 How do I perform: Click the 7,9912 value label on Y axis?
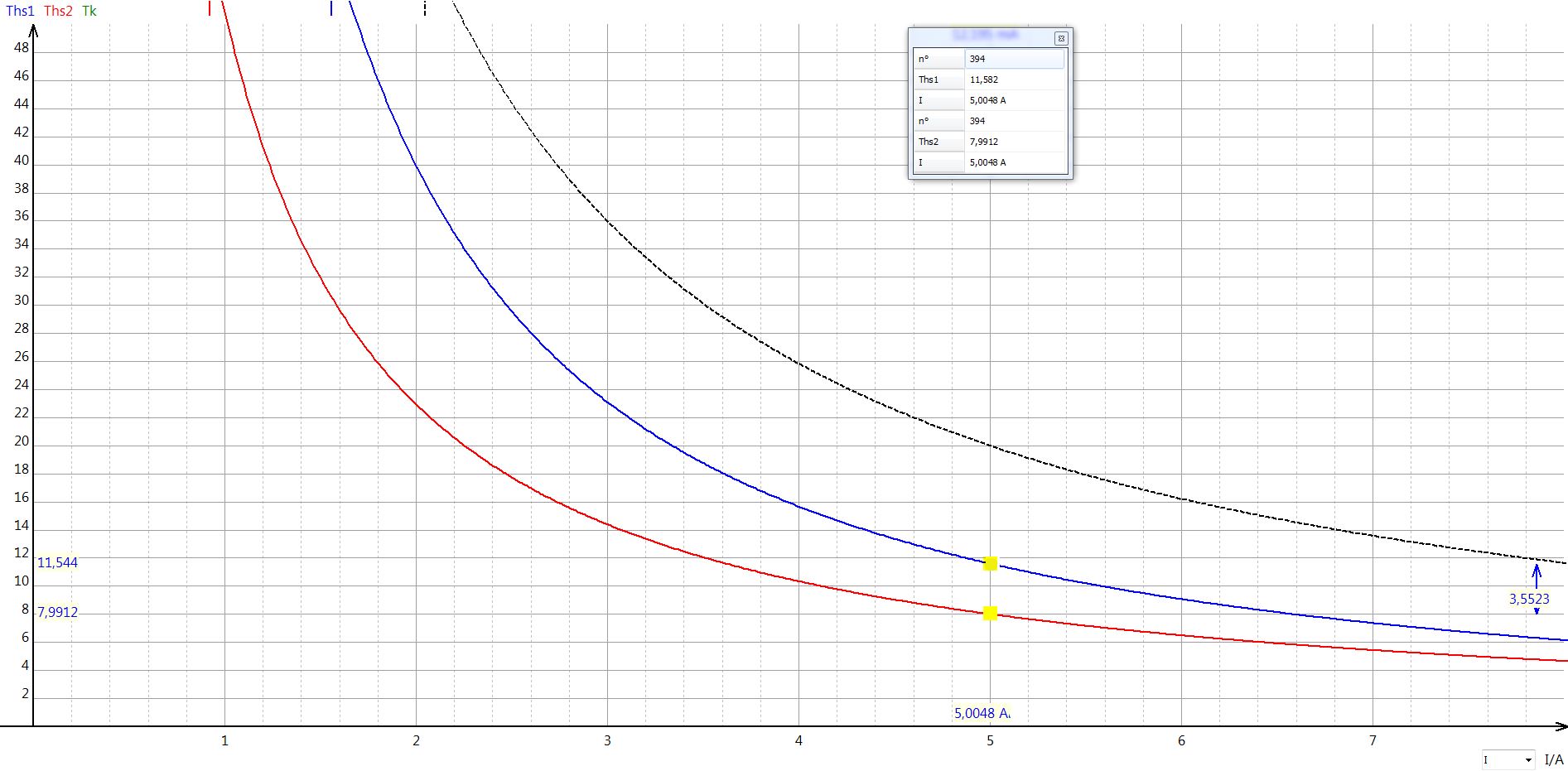click(57, 612)
